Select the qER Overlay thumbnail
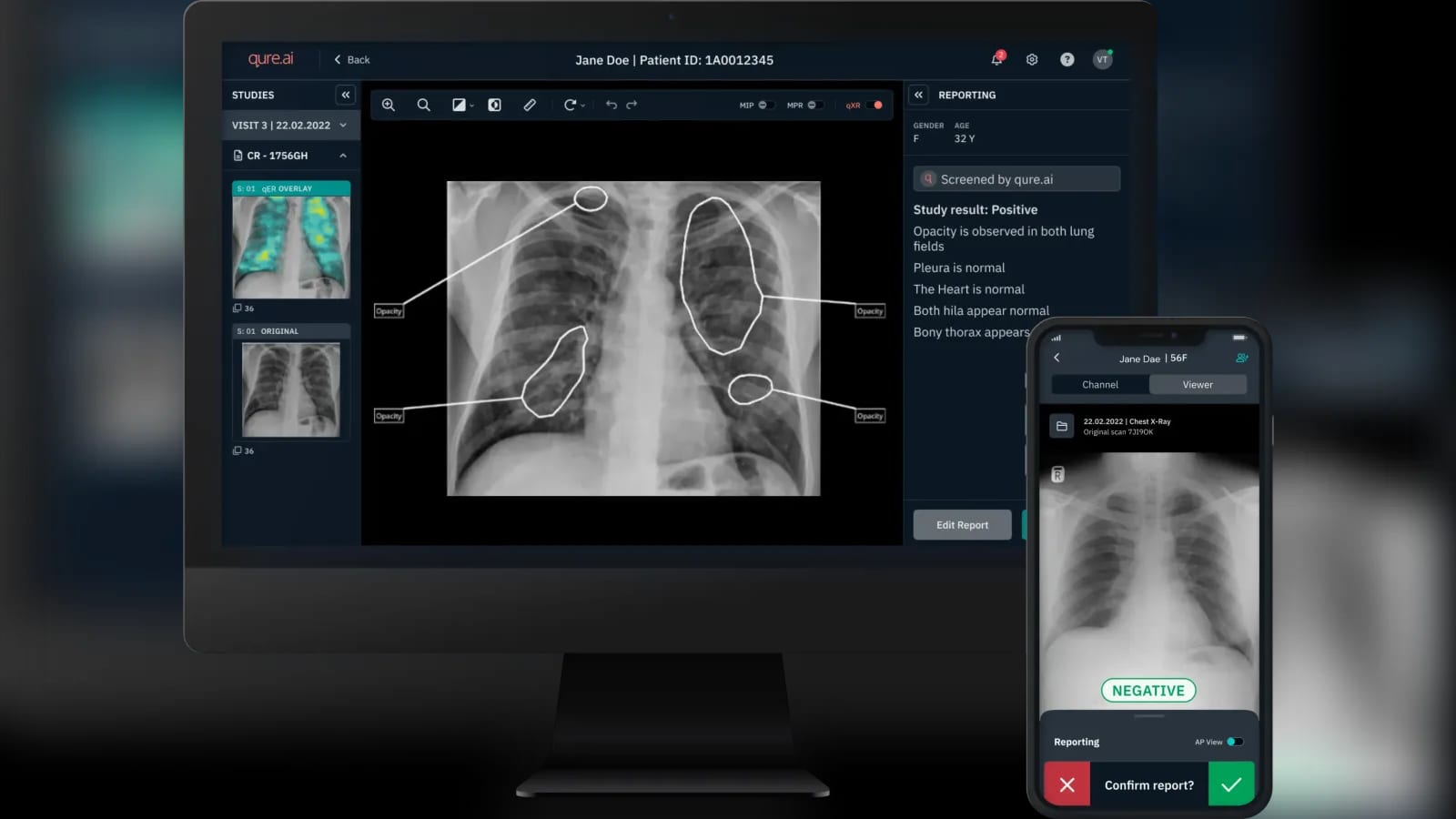 [x=291, y=240]
